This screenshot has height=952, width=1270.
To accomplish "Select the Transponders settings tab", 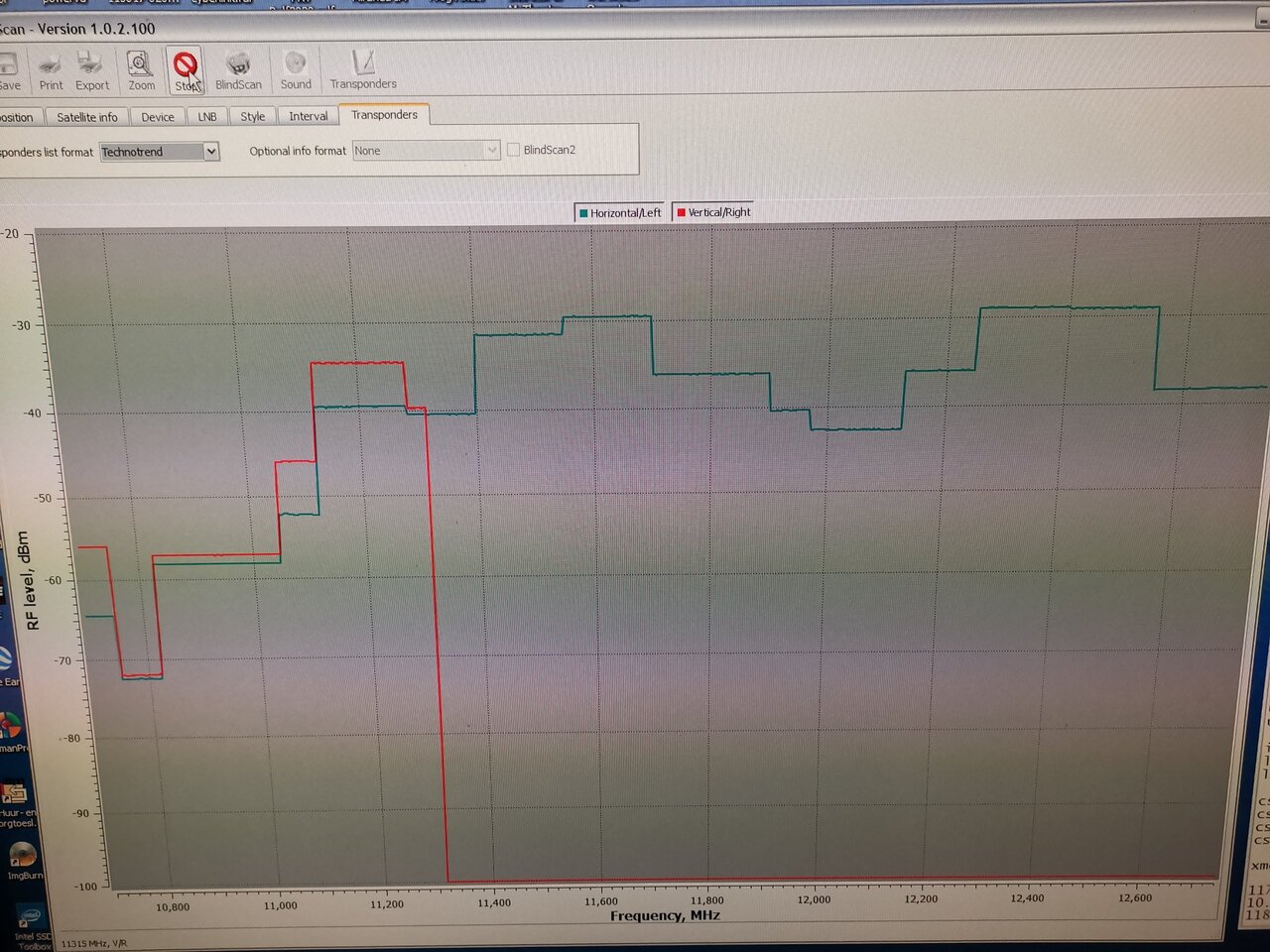I will [384, 115].
